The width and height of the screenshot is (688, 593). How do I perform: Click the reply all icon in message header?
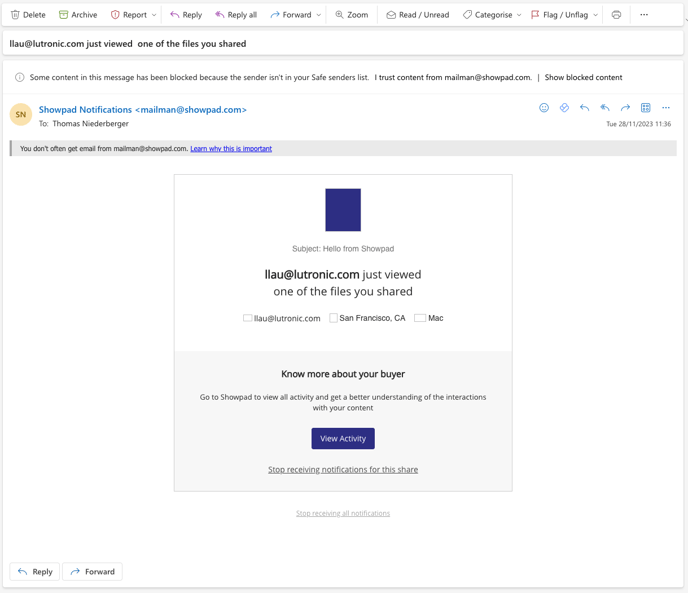[605, 108]
